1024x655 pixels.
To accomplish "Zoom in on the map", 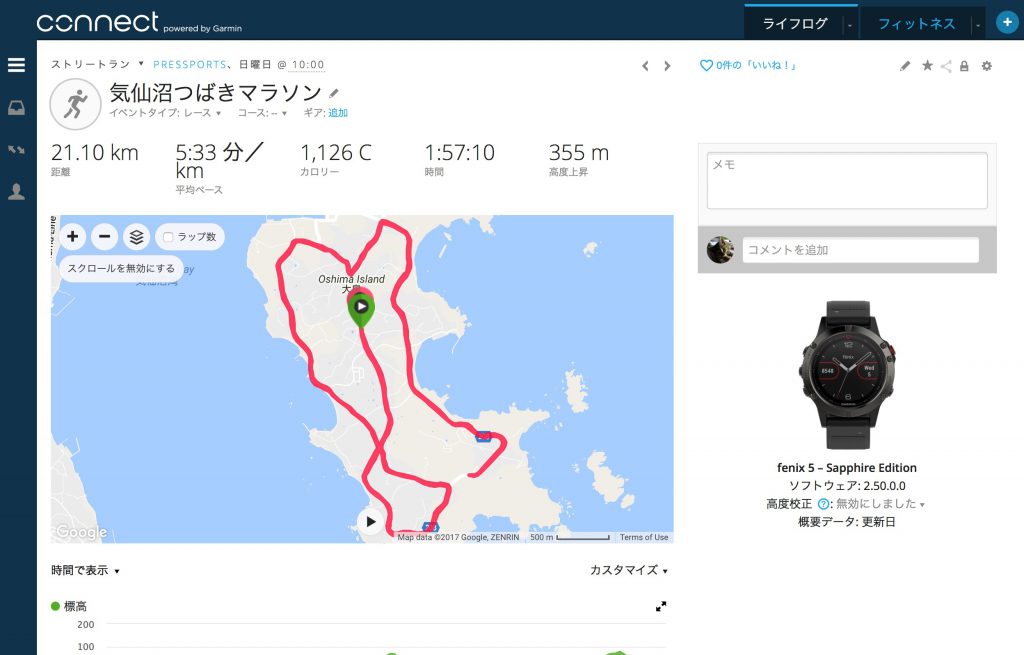I will pyautogui.click(x=72, y=236).
